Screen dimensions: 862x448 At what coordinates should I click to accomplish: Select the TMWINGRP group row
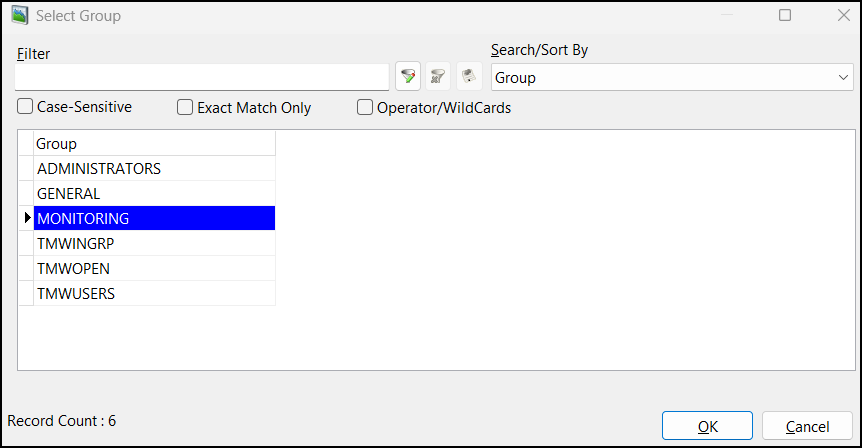click(x=154, y=243)
